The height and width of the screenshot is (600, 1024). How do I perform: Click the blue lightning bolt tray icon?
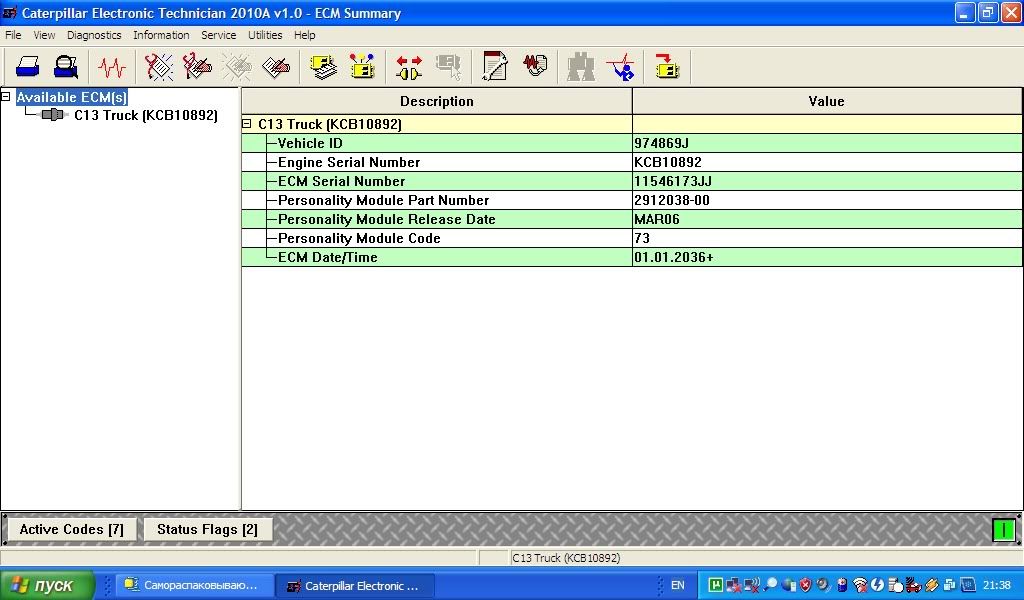(x=878, y=585)
